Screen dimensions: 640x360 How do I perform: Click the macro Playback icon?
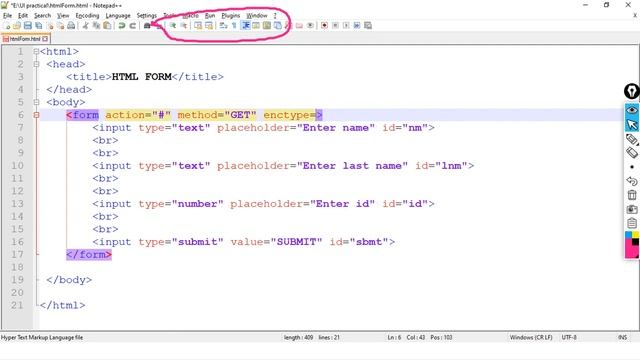pos(346,25)
